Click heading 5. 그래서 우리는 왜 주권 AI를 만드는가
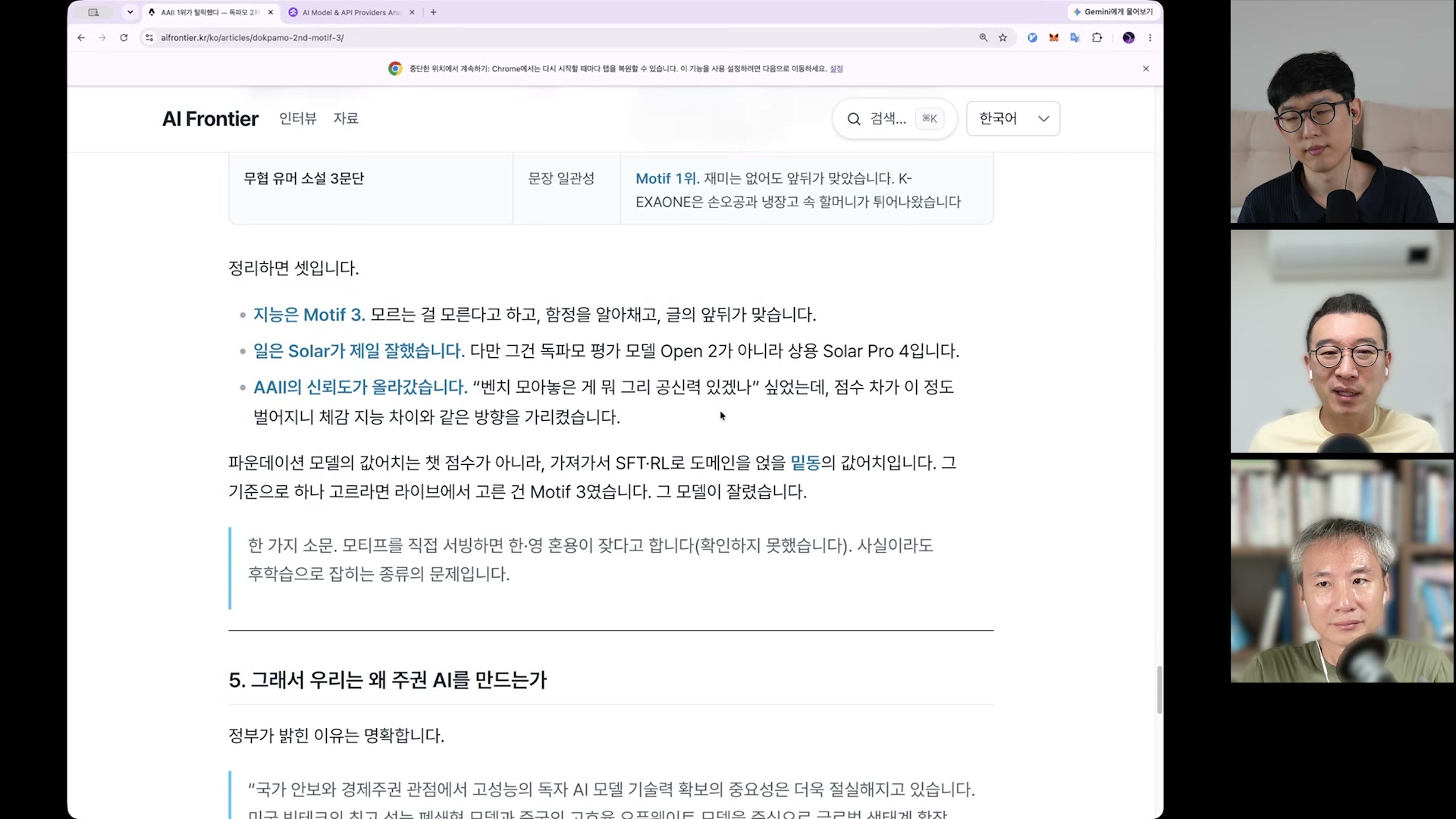1456x819 pixels. [388, 680]
